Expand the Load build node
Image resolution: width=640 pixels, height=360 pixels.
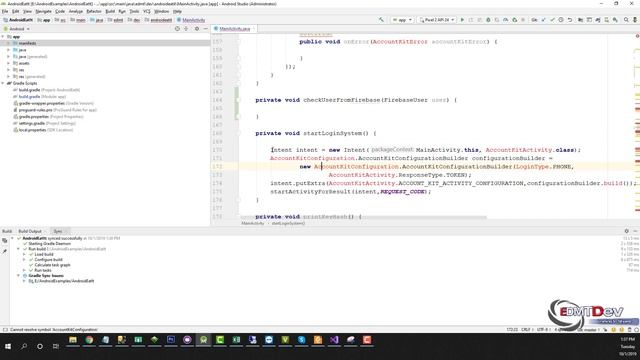click(24, 254)
